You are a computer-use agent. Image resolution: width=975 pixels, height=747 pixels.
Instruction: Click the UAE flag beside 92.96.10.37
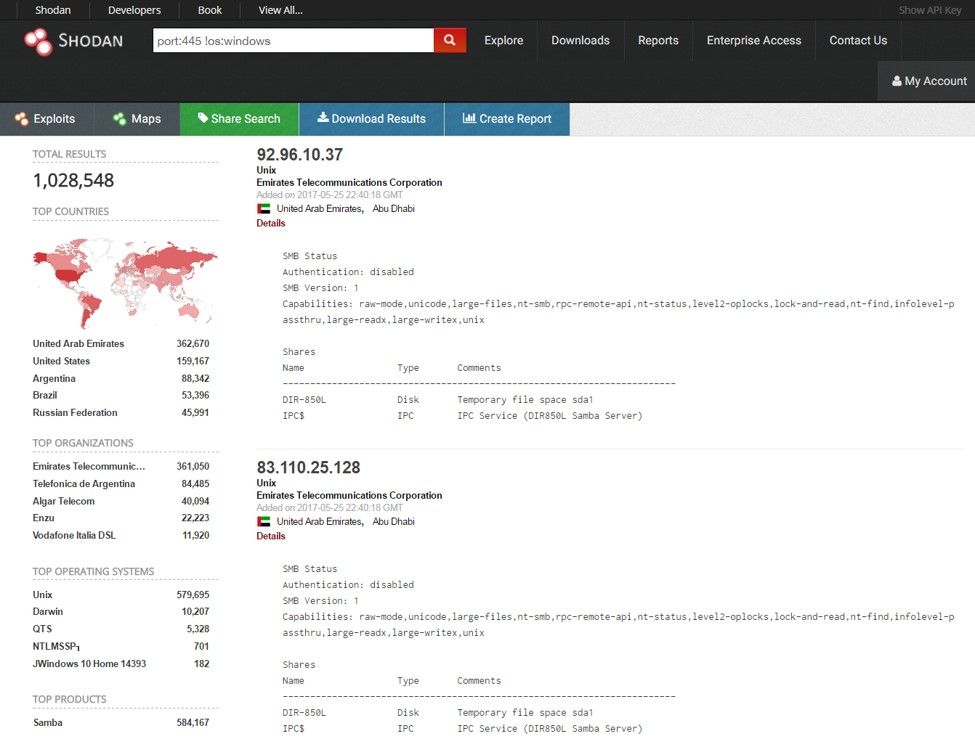(x=265, y=208)
